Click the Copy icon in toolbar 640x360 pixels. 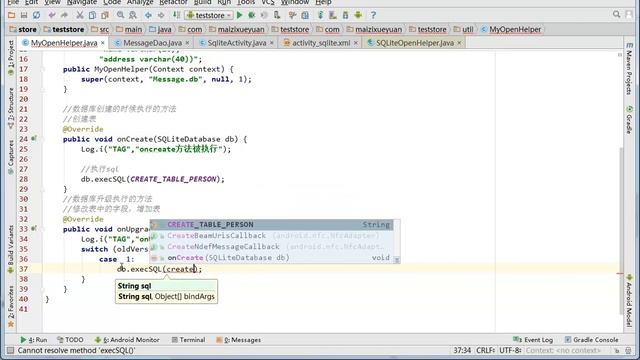92,16
